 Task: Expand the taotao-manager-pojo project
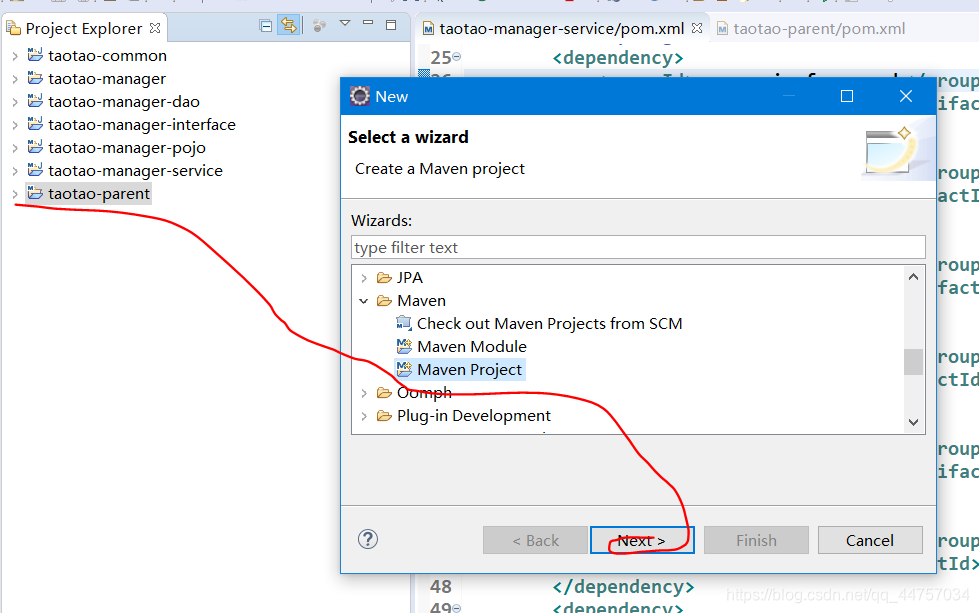15,149
